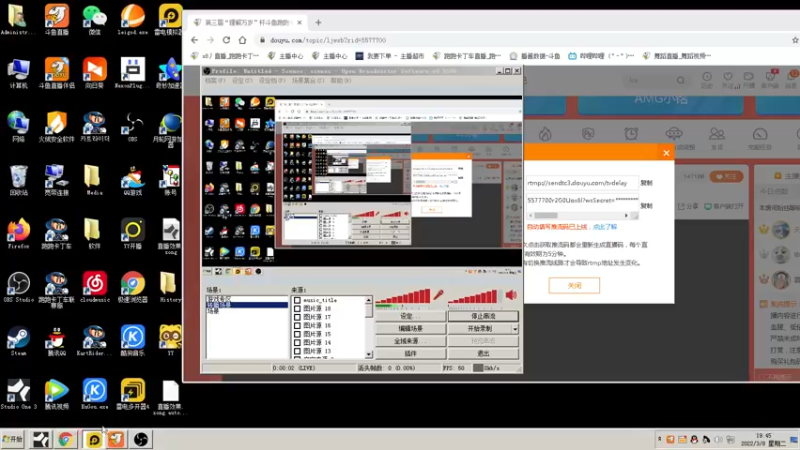Toggle the 图片源 18 source checkbox

click(x=297, y=309)
